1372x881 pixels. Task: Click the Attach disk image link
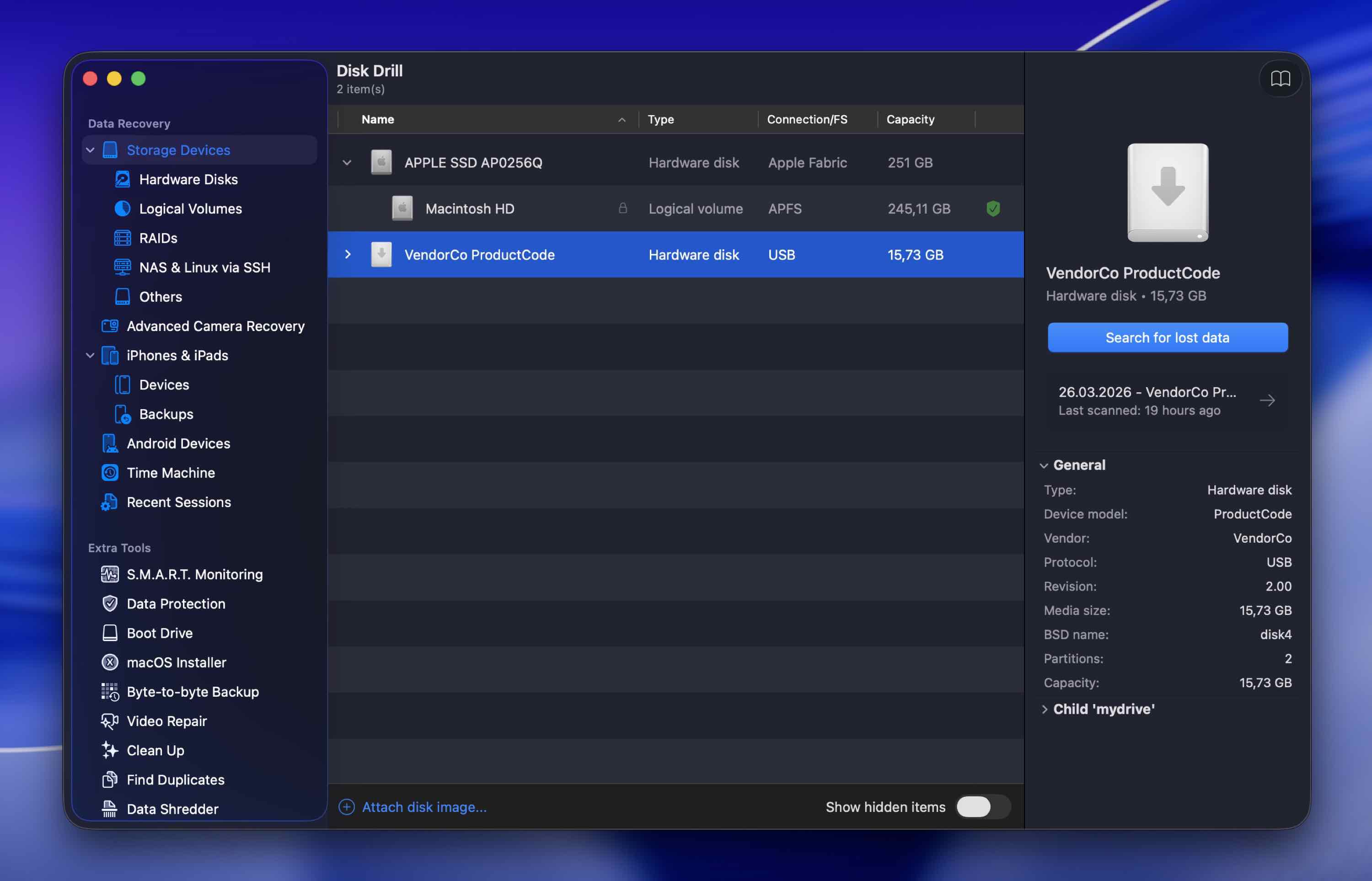click(x=424, y=806)
